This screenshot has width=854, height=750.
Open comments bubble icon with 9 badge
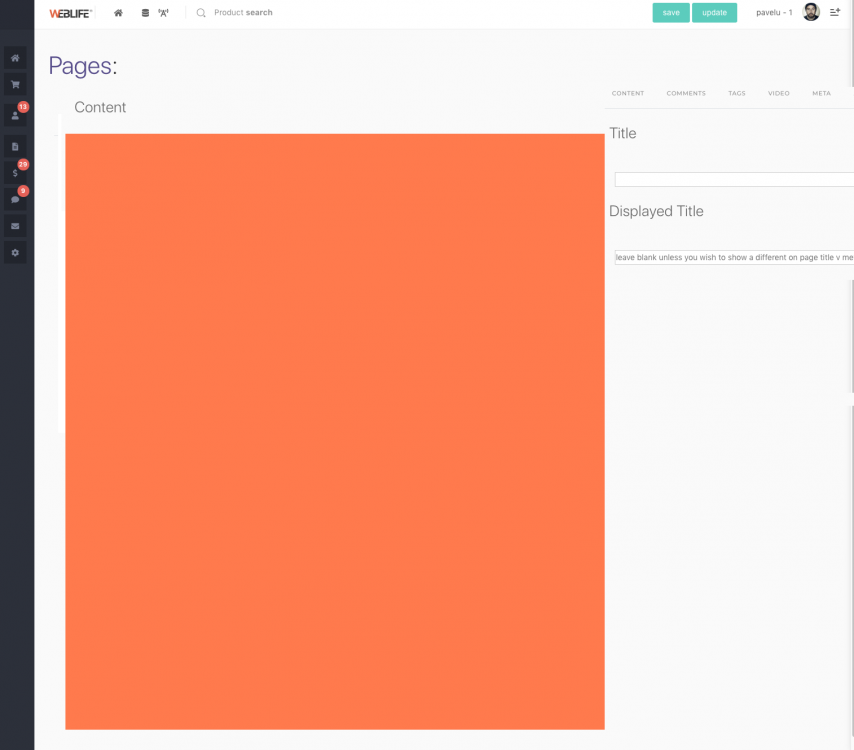[15, 199]
